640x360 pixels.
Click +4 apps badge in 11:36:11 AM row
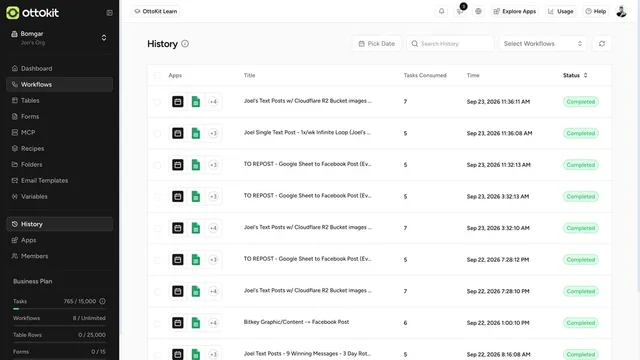[213, 102]
